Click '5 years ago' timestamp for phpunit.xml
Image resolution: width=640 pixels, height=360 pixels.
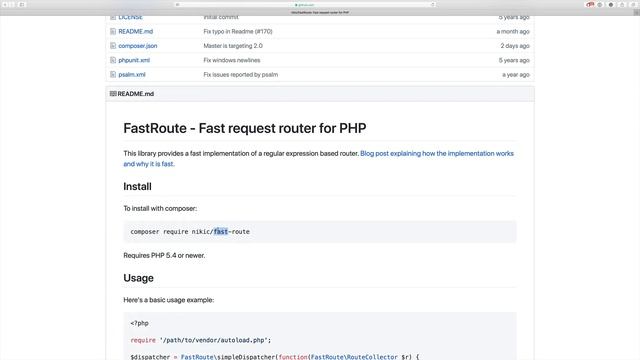pyautogui.click(x=514, y=60)
